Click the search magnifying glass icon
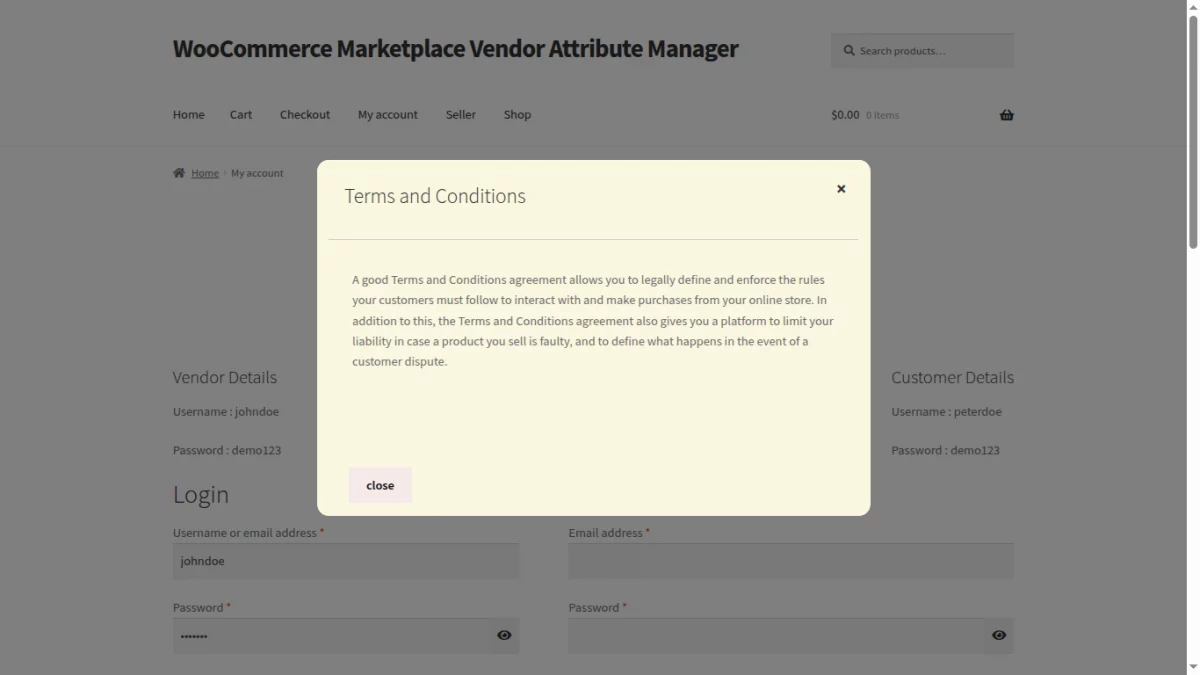 tap(848, 50)
